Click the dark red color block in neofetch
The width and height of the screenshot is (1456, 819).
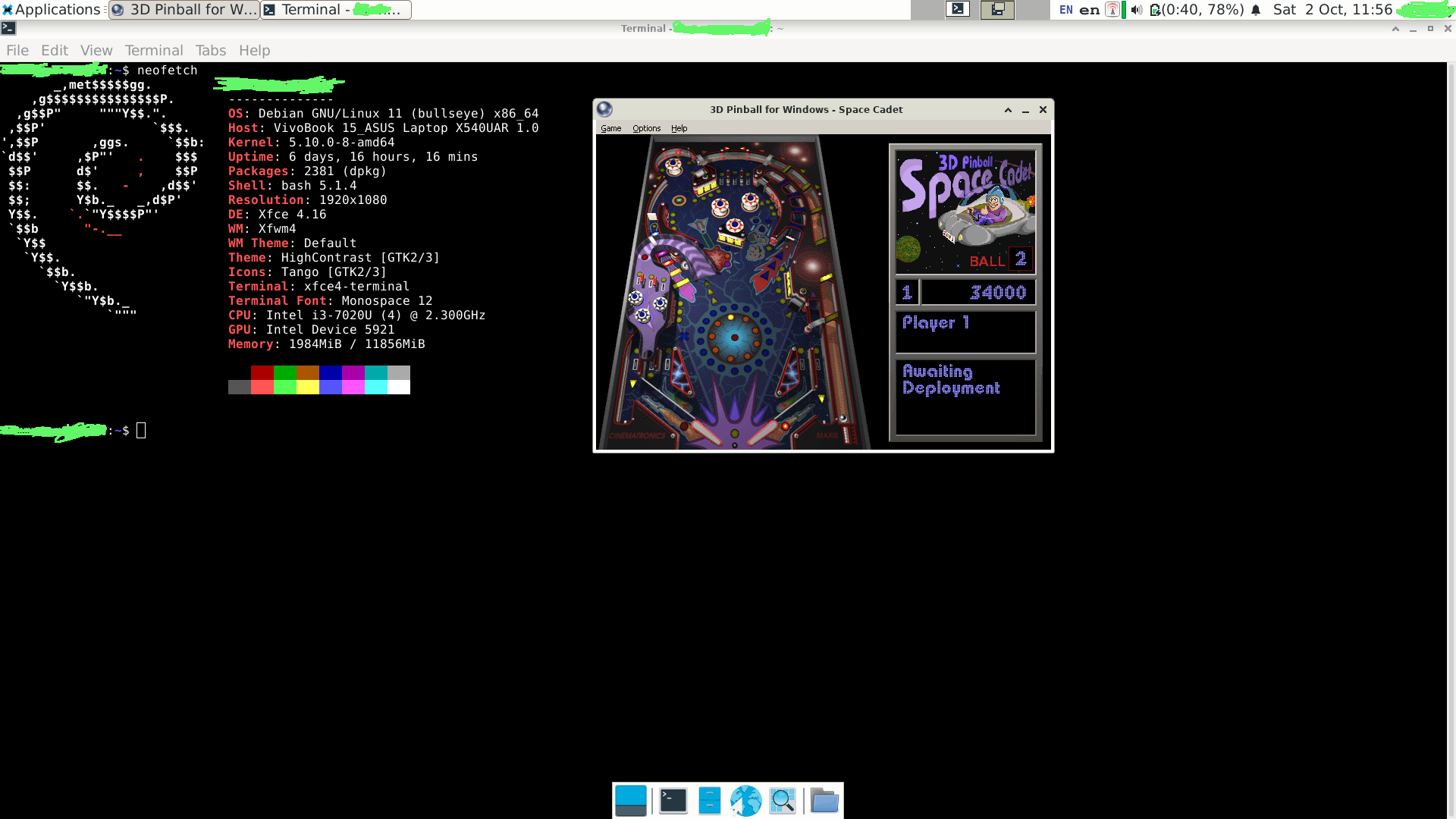tap(262, 372)
